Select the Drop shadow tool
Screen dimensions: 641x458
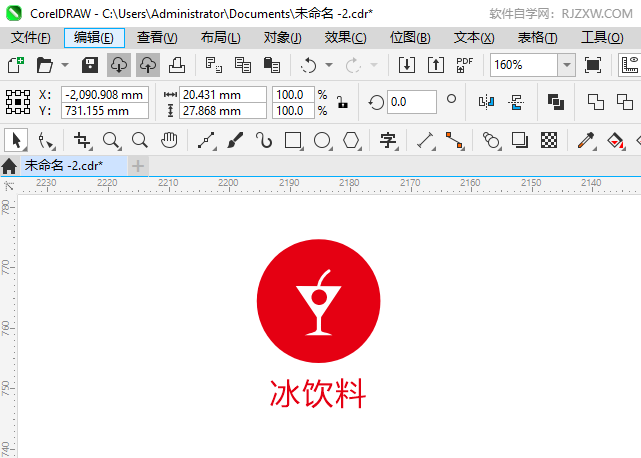click(x=520, y=140)
